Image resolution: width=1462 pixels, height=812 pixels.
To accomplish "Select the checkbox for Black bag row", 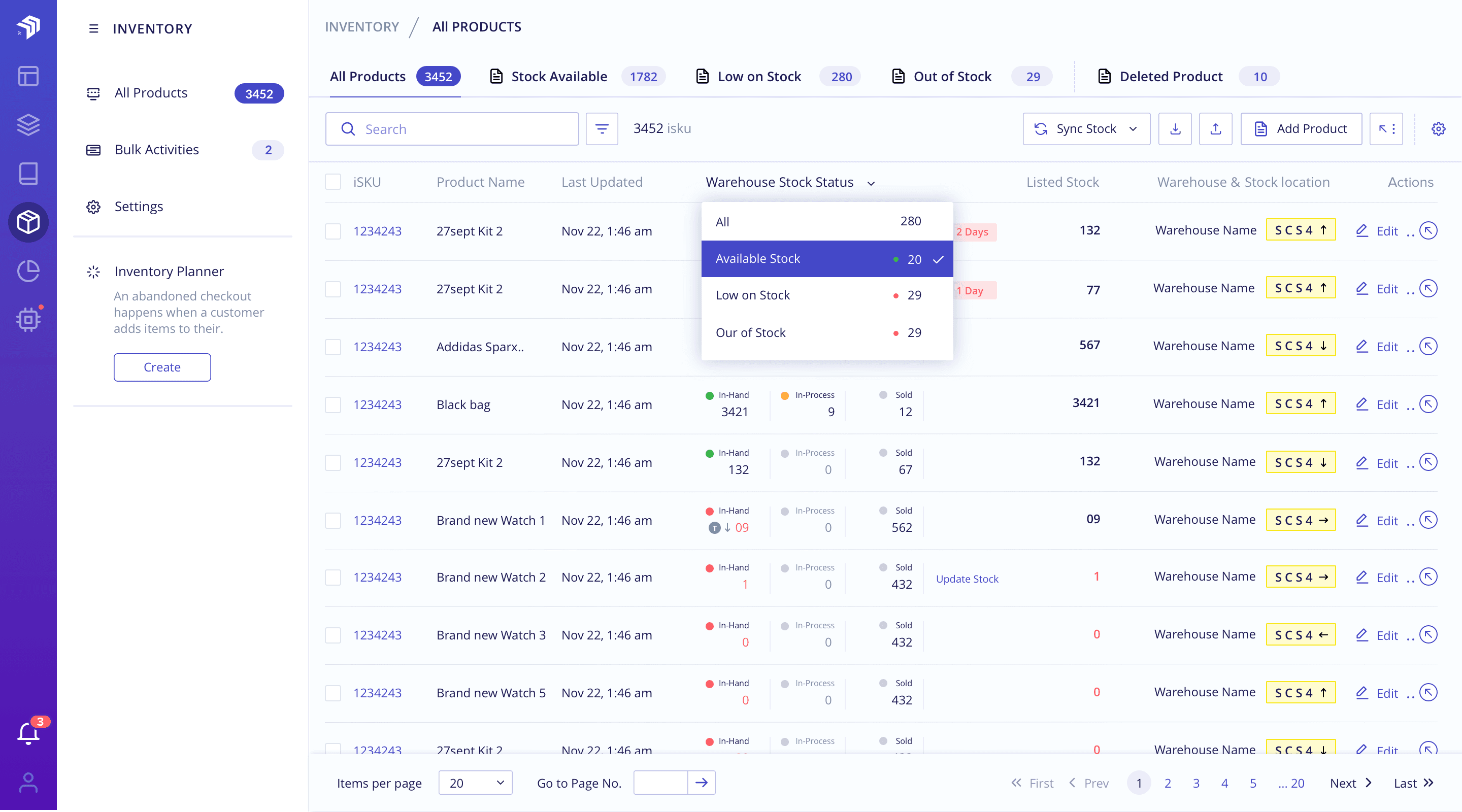I will click(x=333, y=404).
